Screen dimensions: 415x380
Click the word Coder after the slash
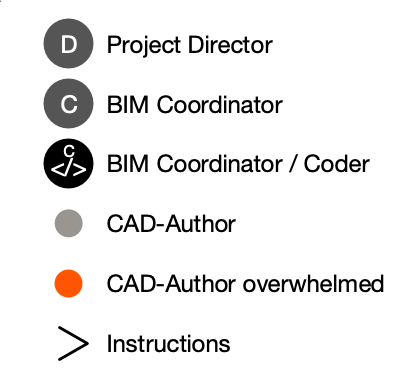pos(337,164)
